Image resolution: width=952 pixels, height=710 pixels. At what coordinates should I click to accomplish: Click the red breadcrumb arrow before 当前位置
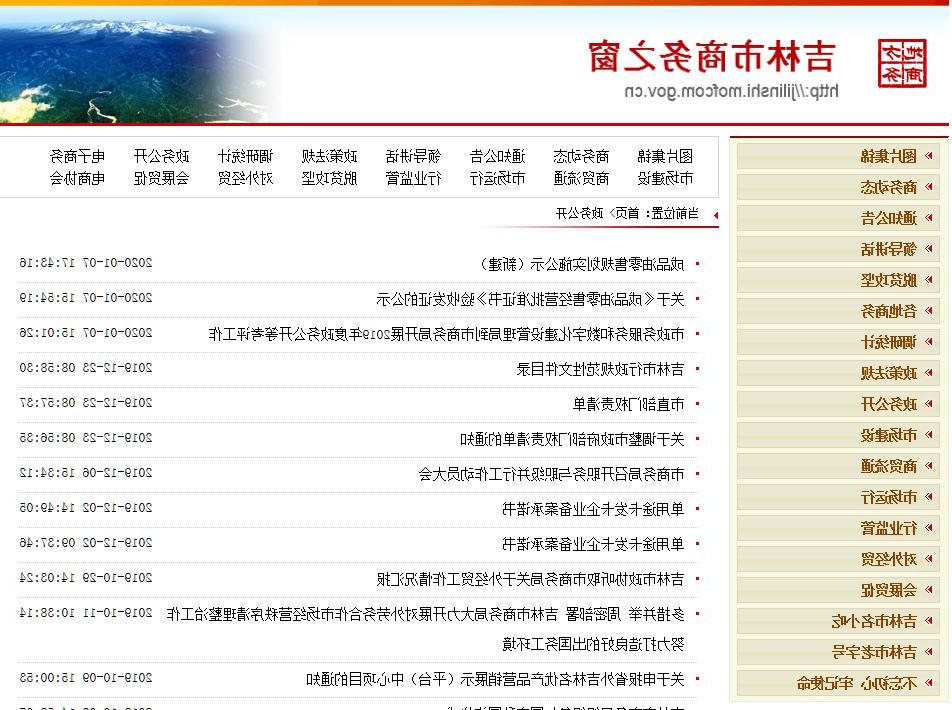pos(716,216)
